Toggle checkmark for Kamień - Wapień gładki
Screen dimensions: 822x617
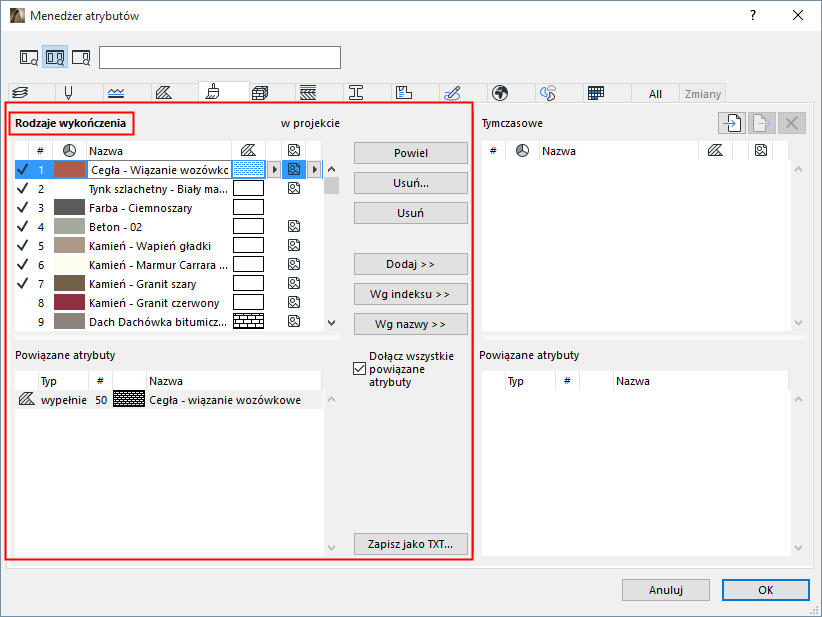click(23, 245)
